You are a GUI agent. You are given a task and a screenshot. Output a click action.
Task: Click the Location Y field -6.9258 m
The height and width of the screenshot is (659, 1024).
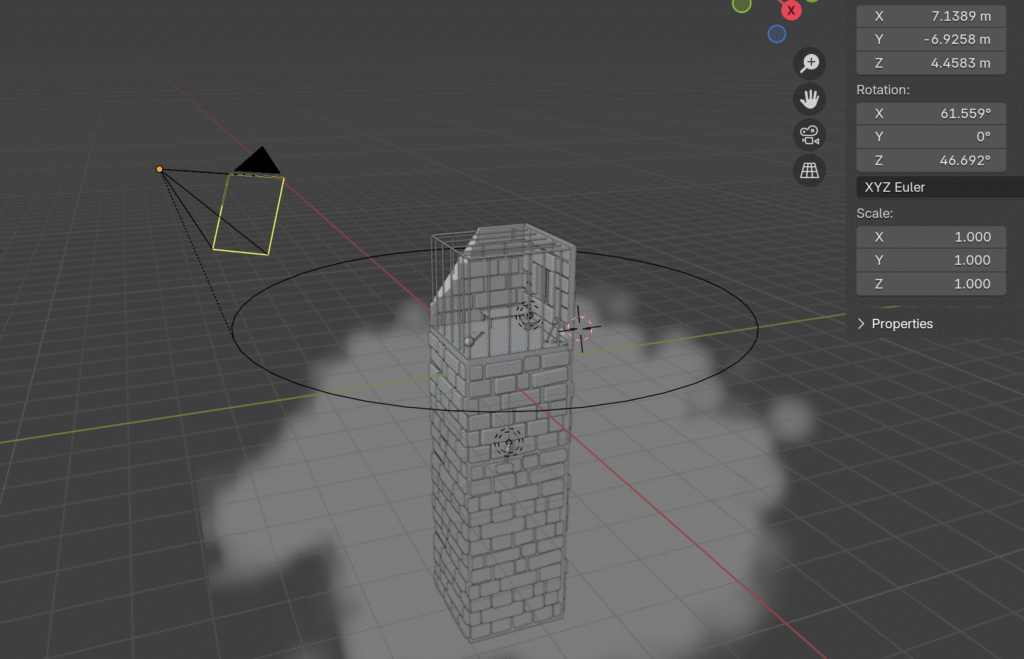[931, 39]
